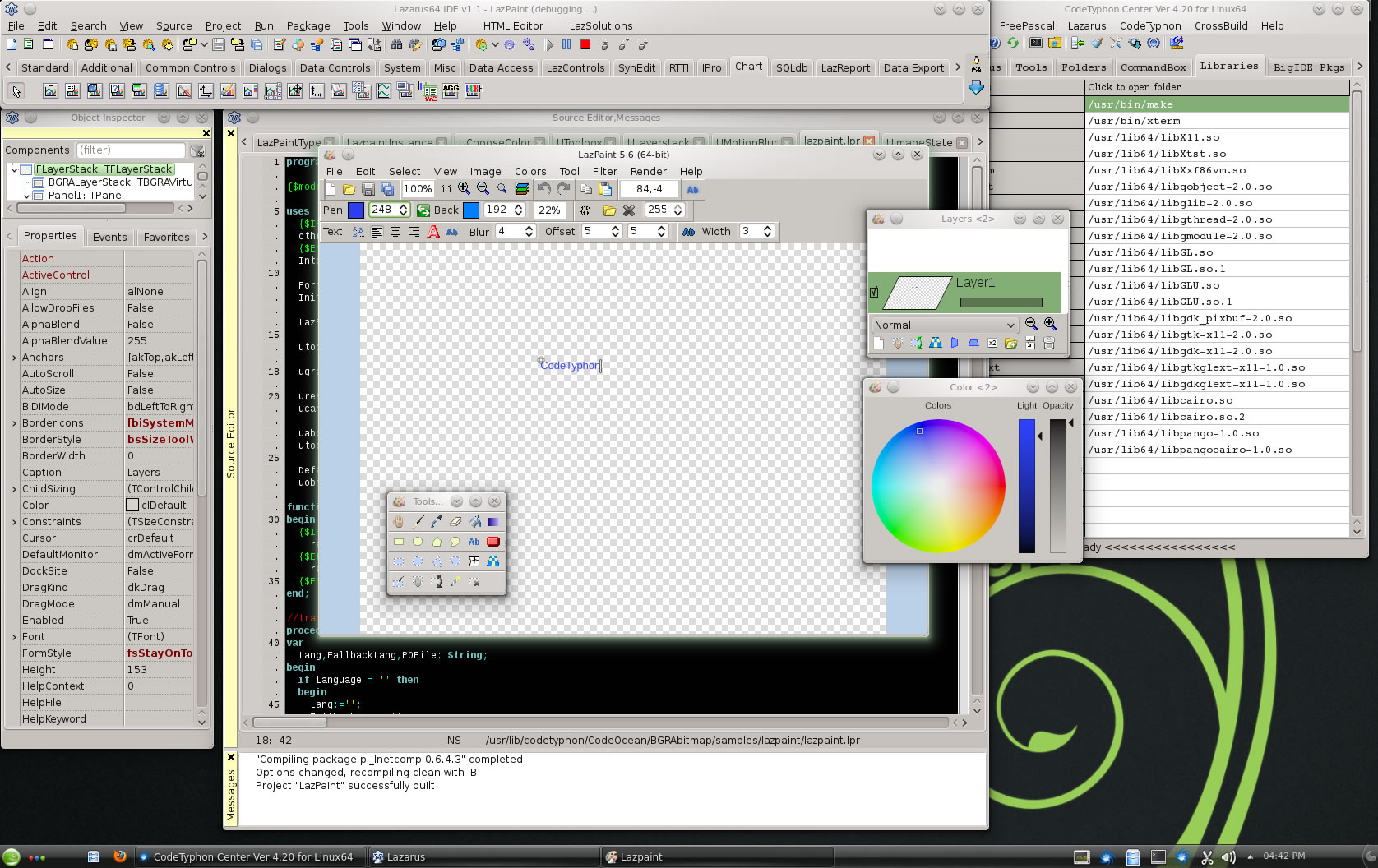Click Lazarus Save file floppy icon
1378x868 pixels.
point(219,45)
